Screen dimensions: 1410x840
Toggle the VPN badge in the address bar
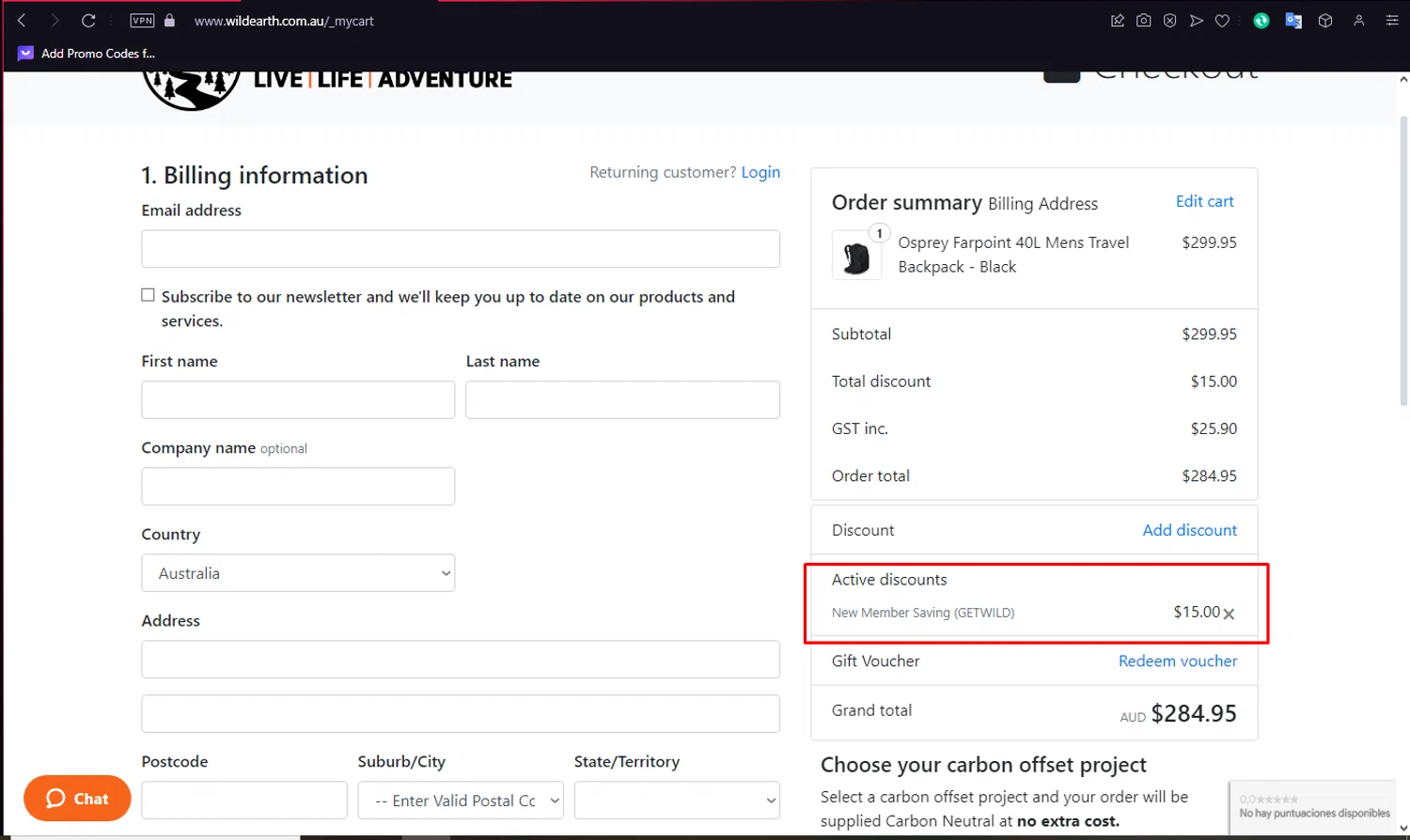coord(143,20)
